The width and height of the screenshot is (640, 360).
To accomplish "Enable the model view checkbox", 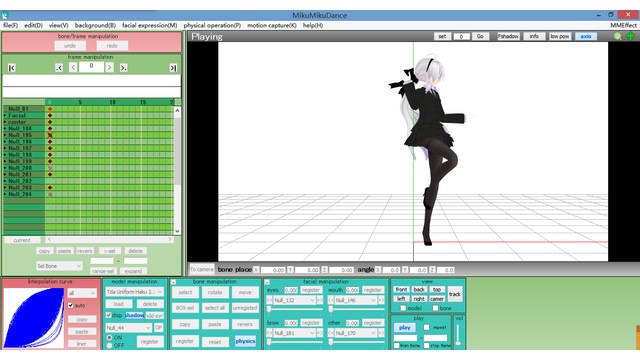I will 403,308.
